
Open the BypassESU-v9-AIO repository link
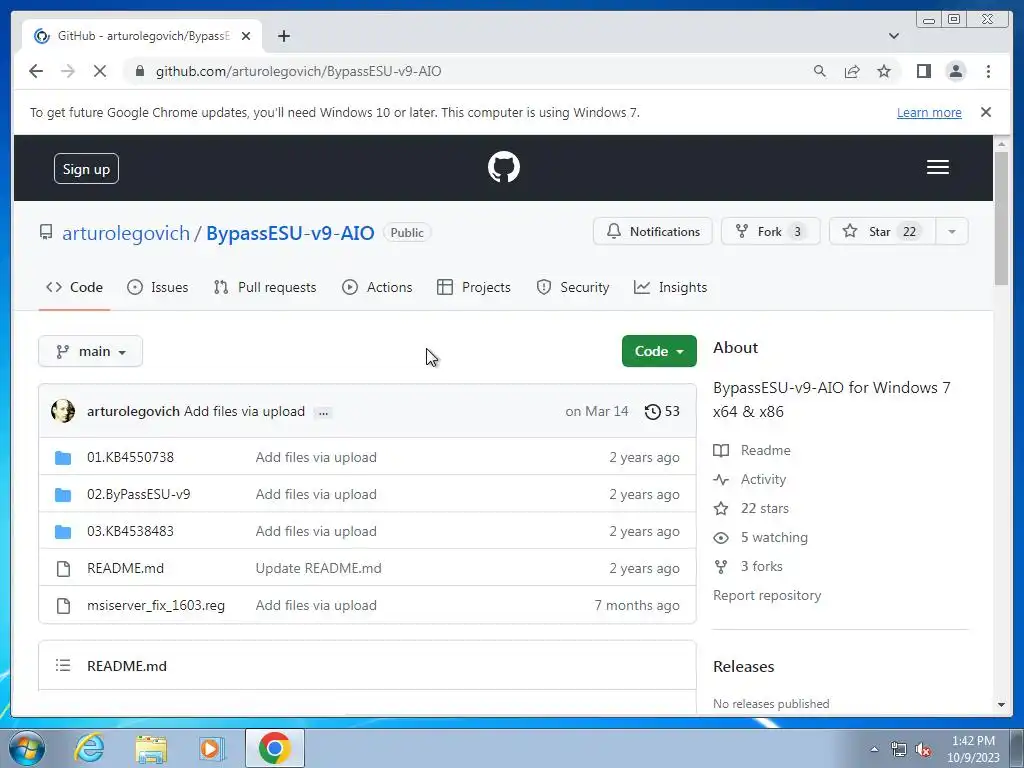tap(290, 233)
